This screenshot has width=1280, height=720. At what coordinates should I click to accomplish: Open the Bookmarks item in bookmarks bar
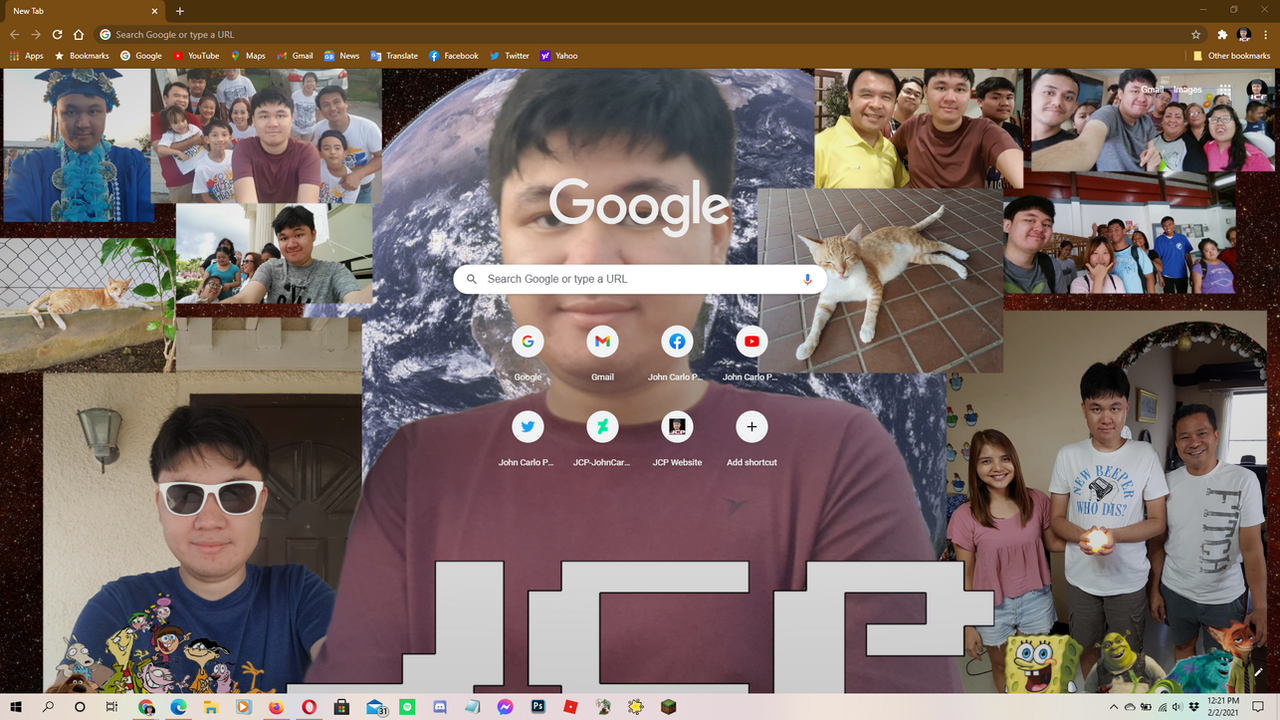(82, 56)
